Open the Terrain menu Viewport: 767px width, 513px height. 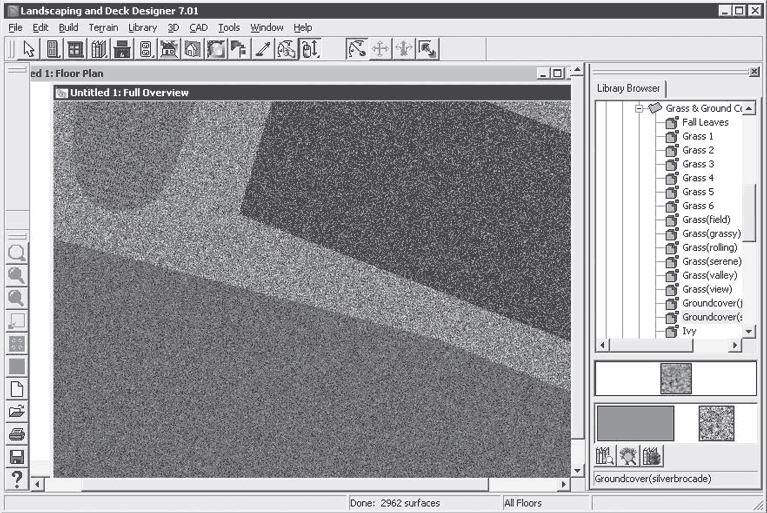pos(103,28)
